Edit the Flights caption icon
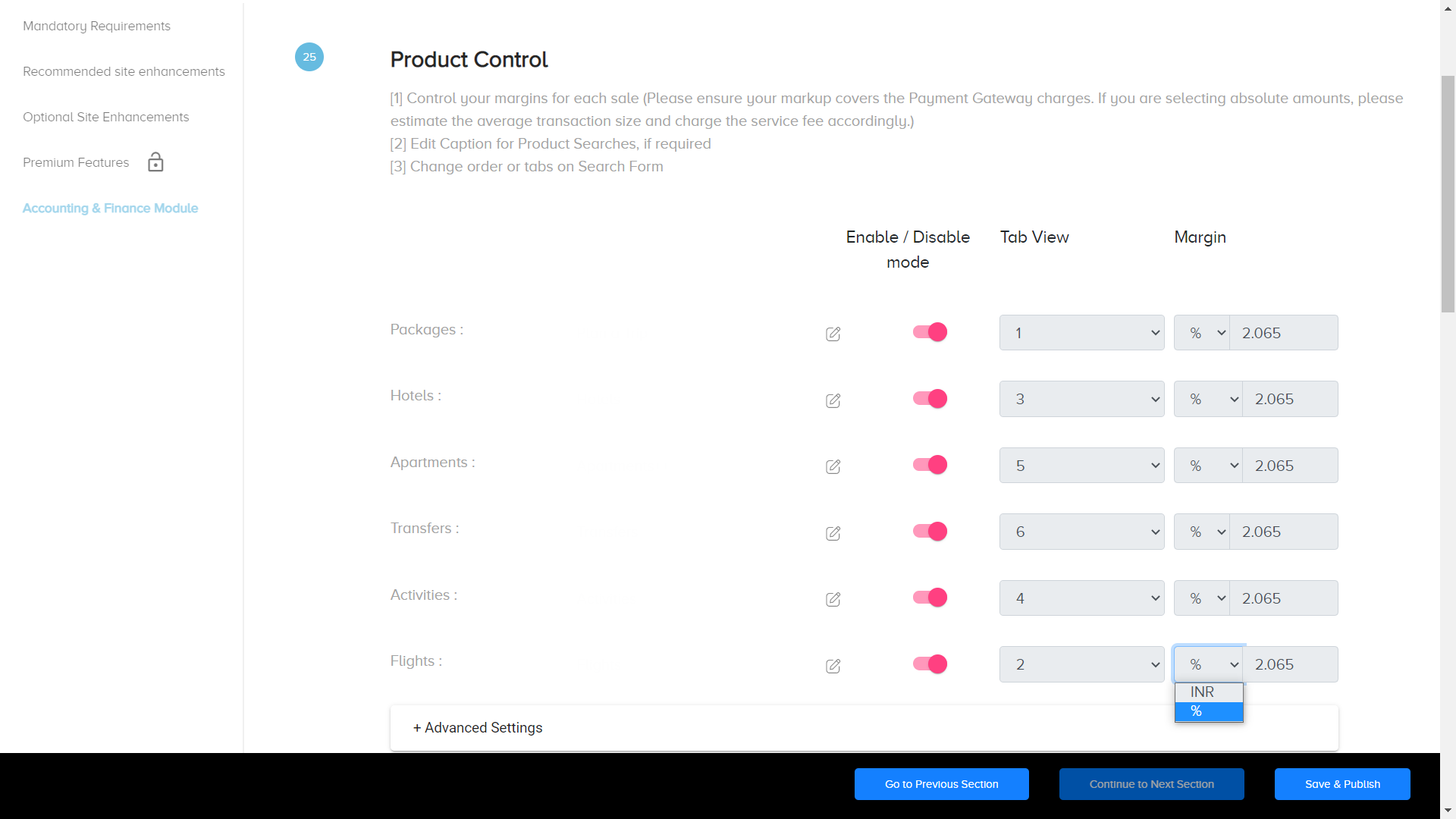This screenshot has height=819, width=1456. click(833, 666)
